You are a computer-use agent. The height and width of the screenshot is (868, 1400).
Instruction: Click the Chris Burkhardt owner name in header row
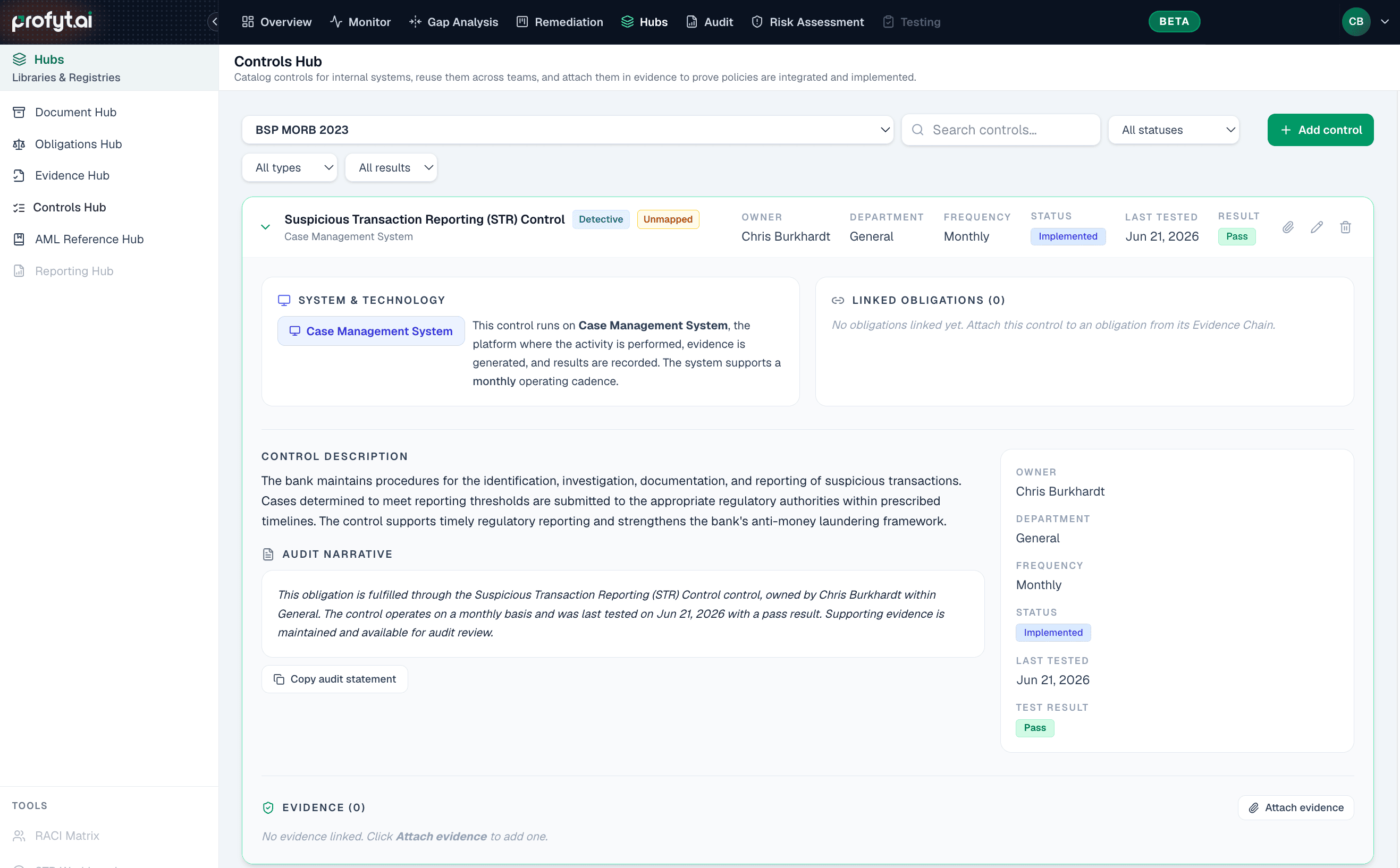[786, 236]
